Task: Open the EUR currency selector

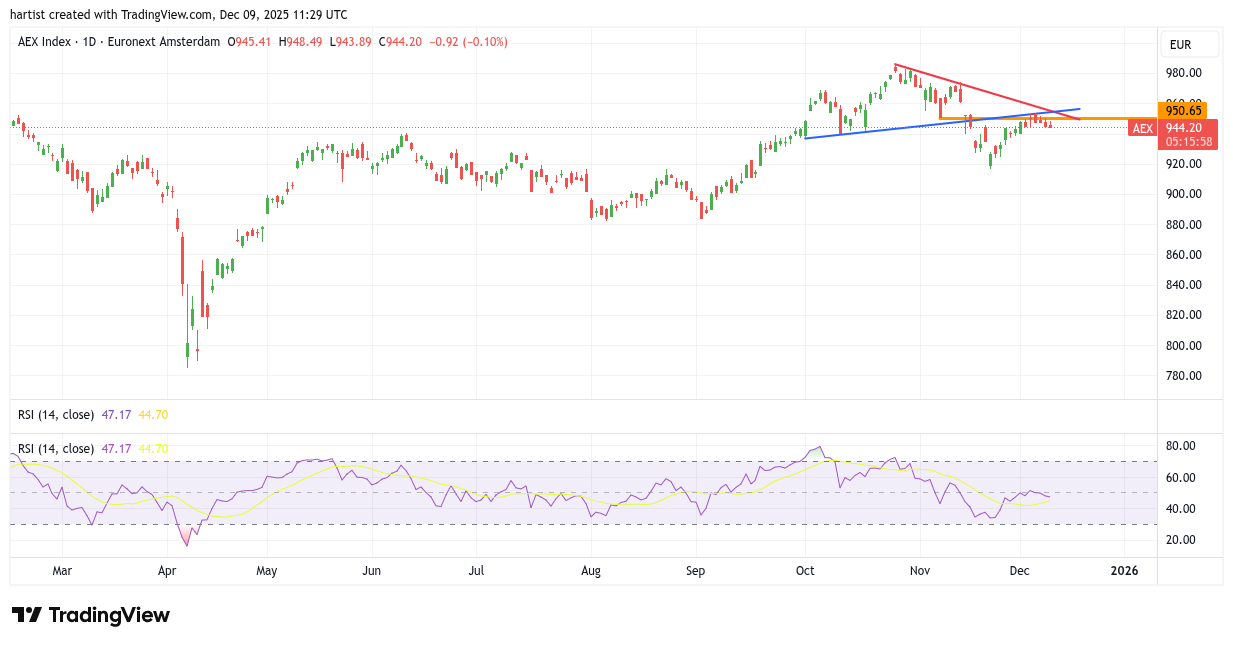Action: [1181, 45]
